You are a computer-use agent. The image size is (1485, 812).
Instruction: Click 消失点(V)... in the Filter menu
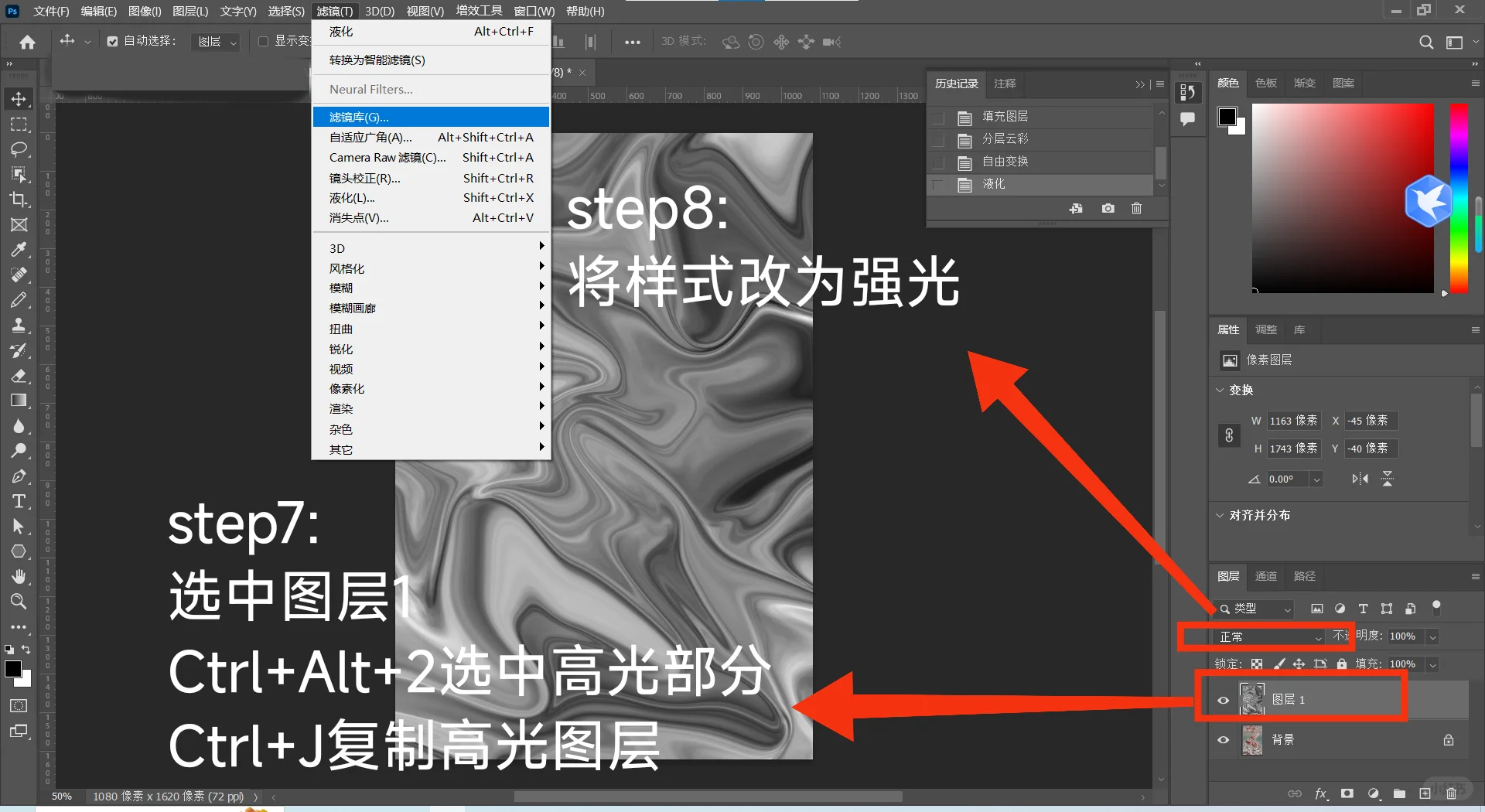tap(431, 217)
